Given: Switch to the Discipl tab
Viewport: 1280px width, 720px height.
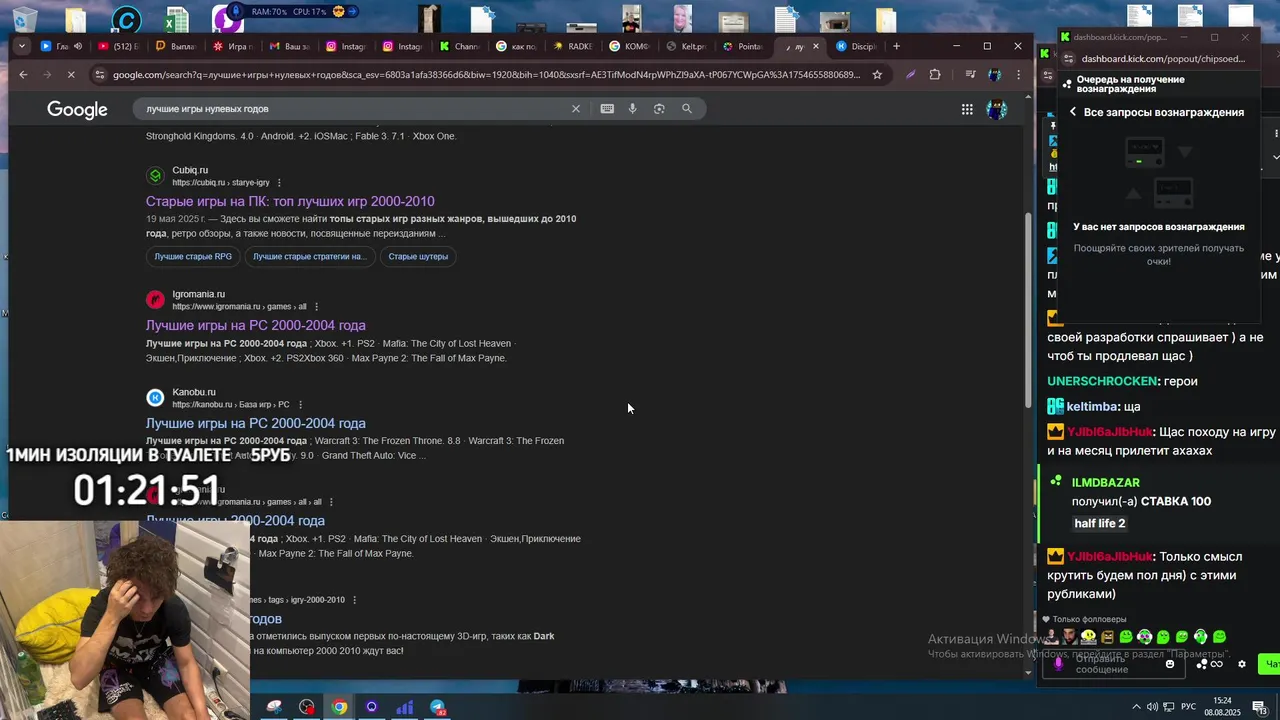Looking at the screenshot, I should click(857, 46).
